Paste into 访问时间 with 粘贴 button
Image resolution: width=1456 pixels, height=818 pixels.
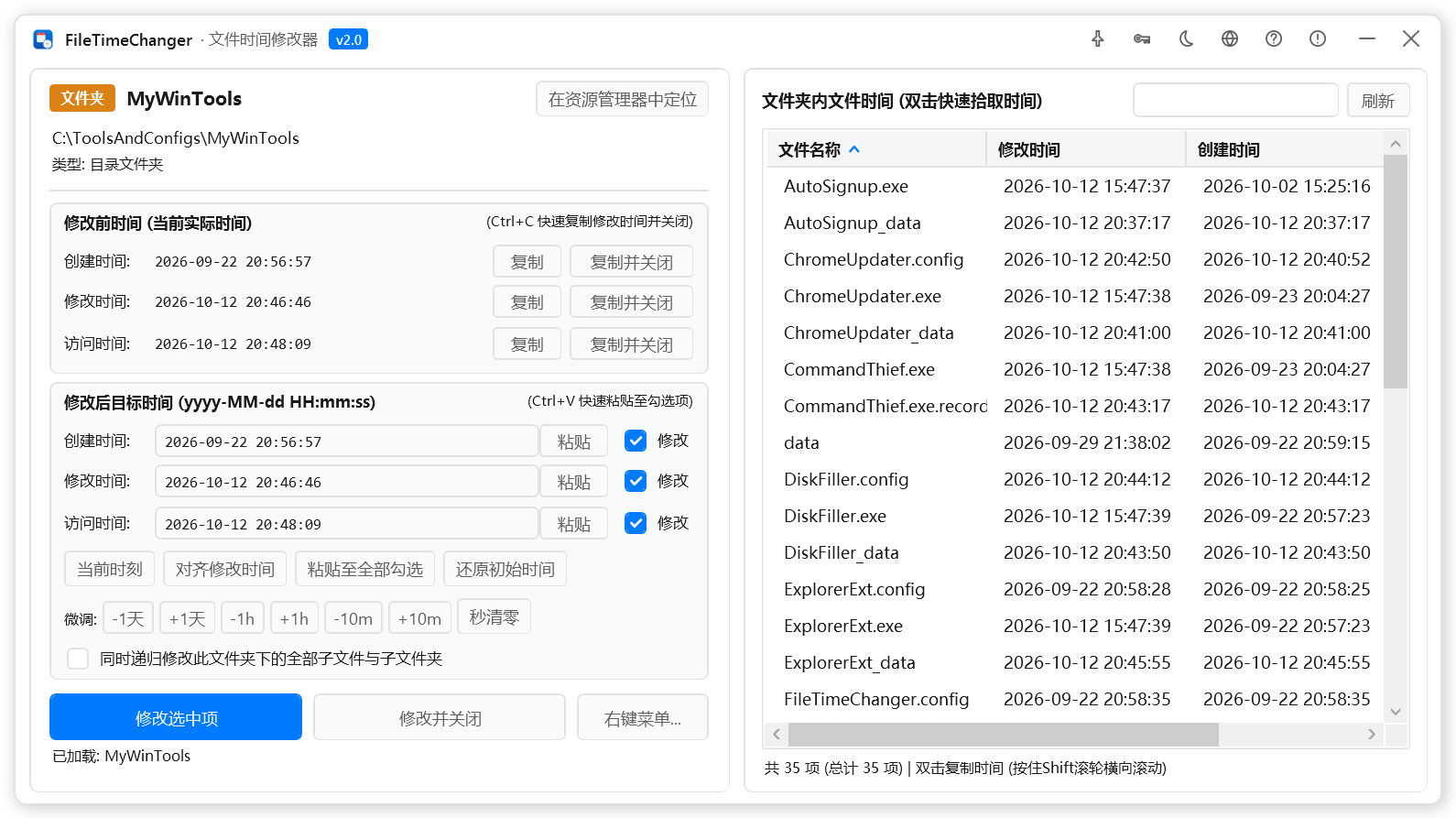point(574,523)
